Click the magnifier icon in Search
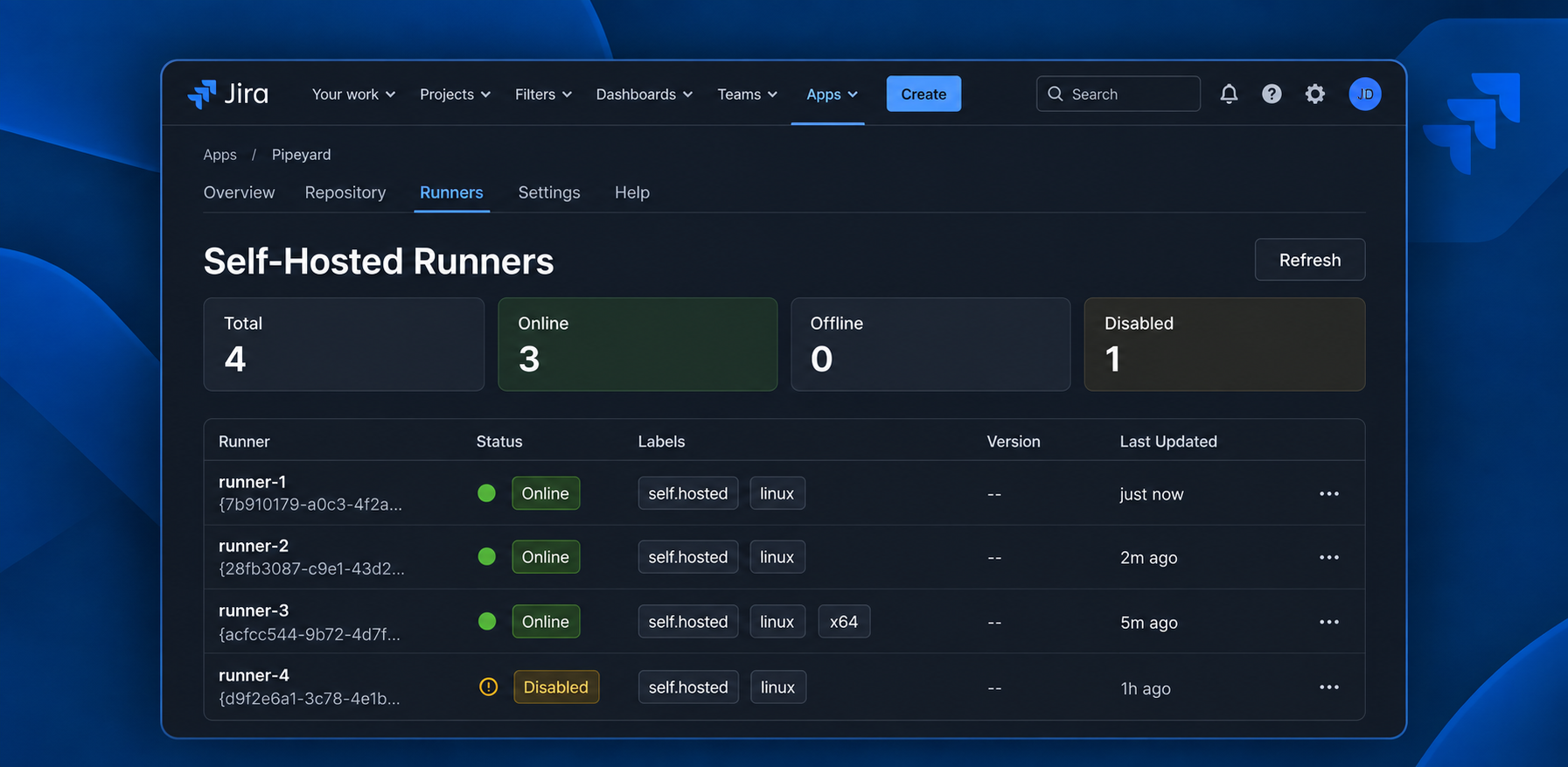This screenshot has width=1568, height=767. point(1056,94)
